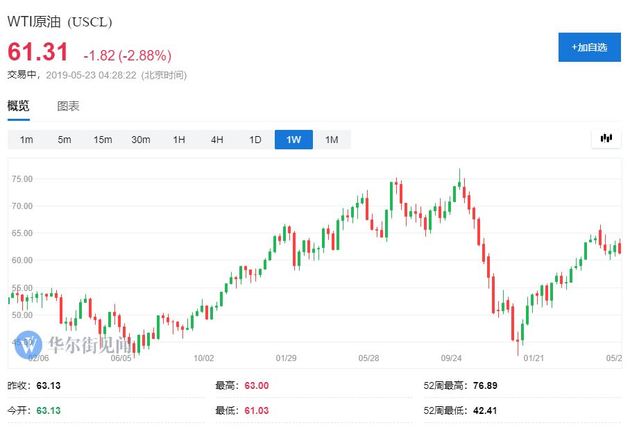Select the 1H timeframe button
This screenshot has width=630, height=432.
[x=179, y=139]
